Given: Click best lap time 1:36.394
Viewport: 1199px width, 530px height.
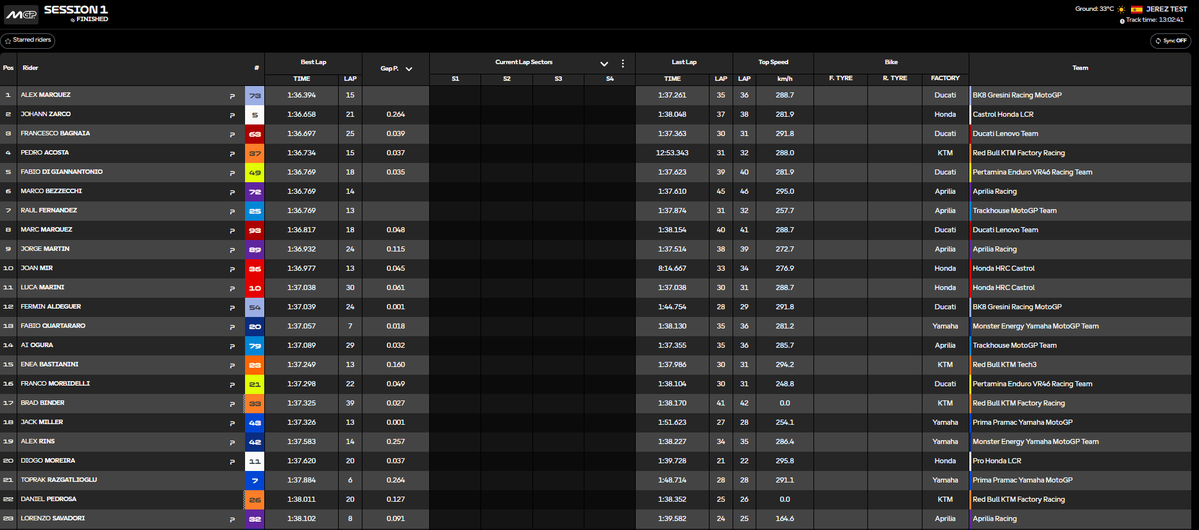Looking at the screenshot, I should coord(301,96).
